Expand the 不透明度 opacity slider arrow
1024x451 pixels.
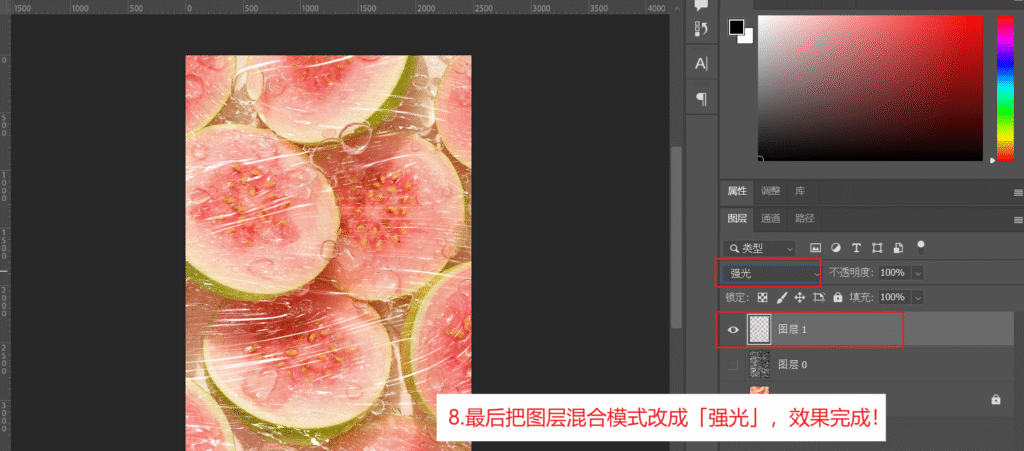(x=918, y=273)
